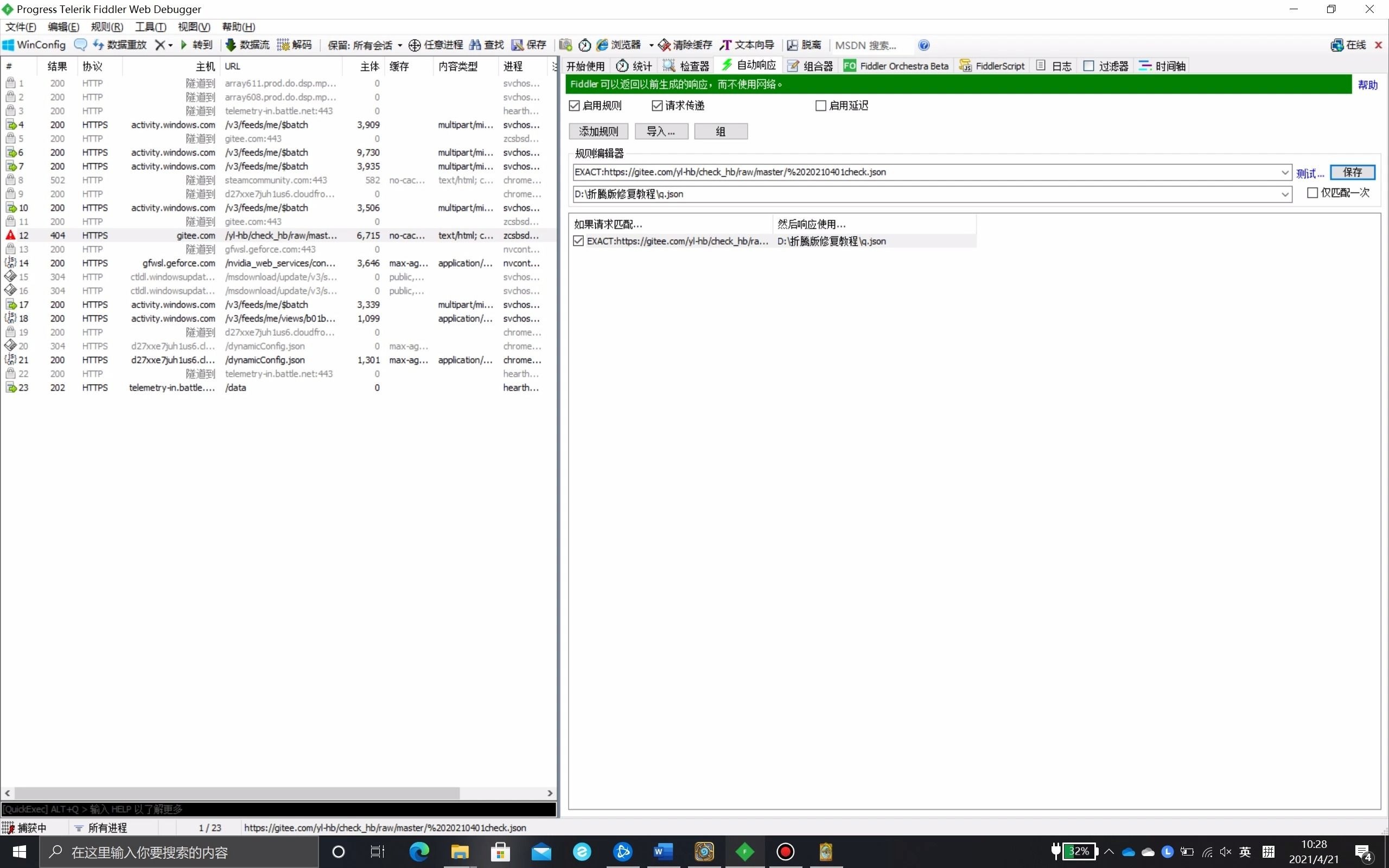This screenshot has width=1389, height=868.
Task: Click the 组 group button
Action: [x=721, y=131]
